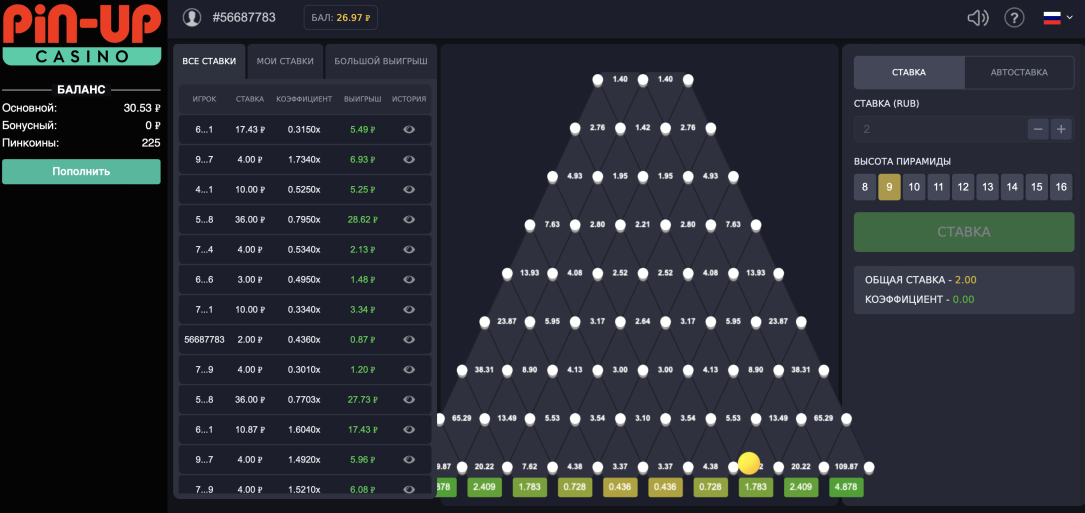
Task: Switch to the Мои ставки tab
Action: tap(284, 61)
